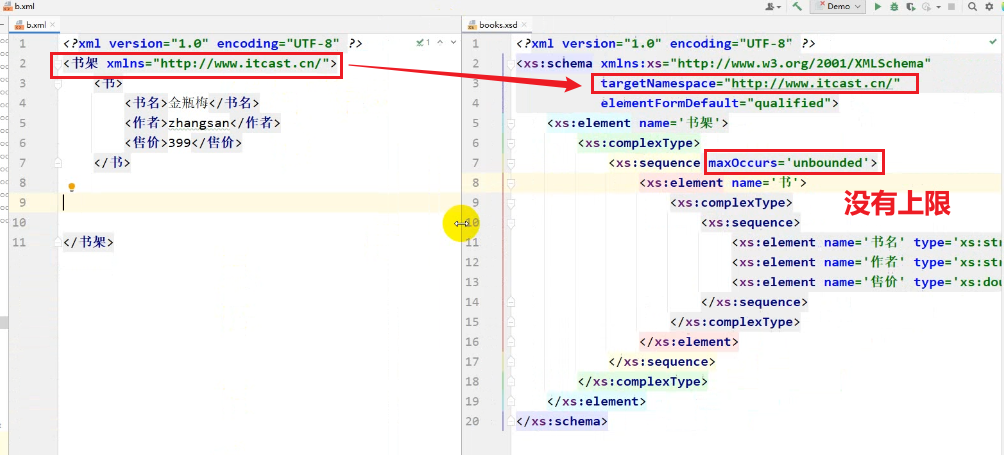
Task: Click the gray Stop square icon
Action: coord(951,6)
